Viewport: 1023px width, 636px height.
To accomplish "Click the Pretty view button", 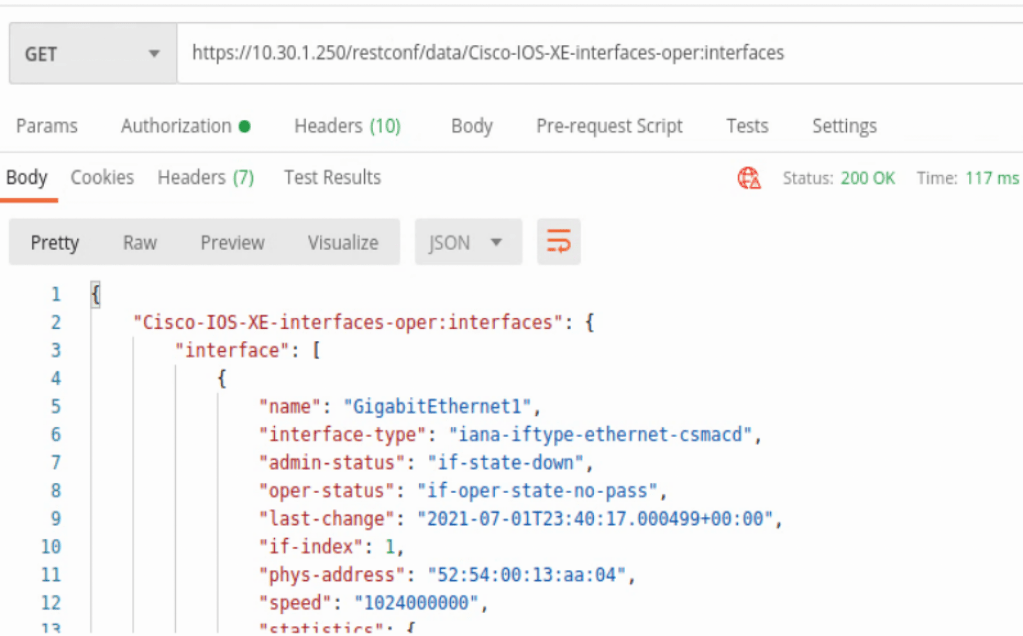I will click(x=55, y=243).
